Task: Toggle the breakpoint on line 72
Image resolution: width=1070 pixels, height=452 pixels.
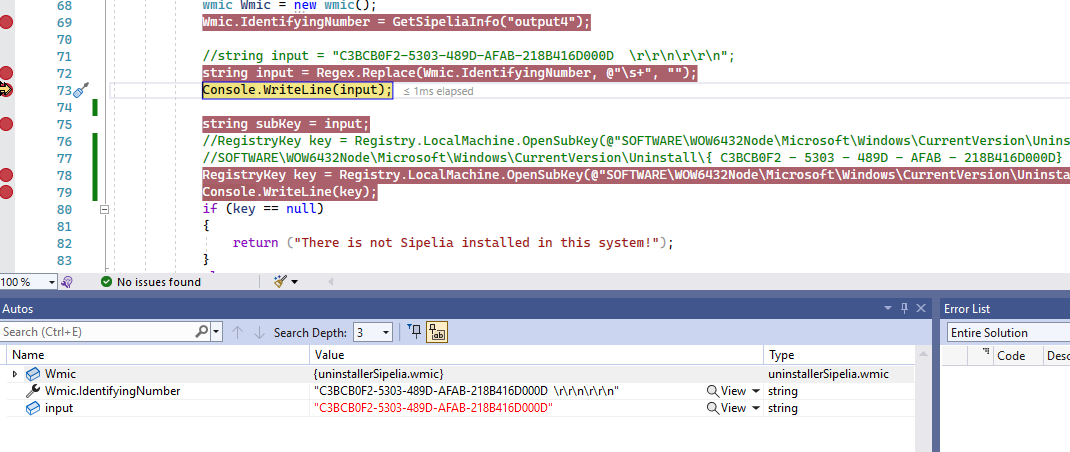Action: pyautogui.click(x=7, y=73)
